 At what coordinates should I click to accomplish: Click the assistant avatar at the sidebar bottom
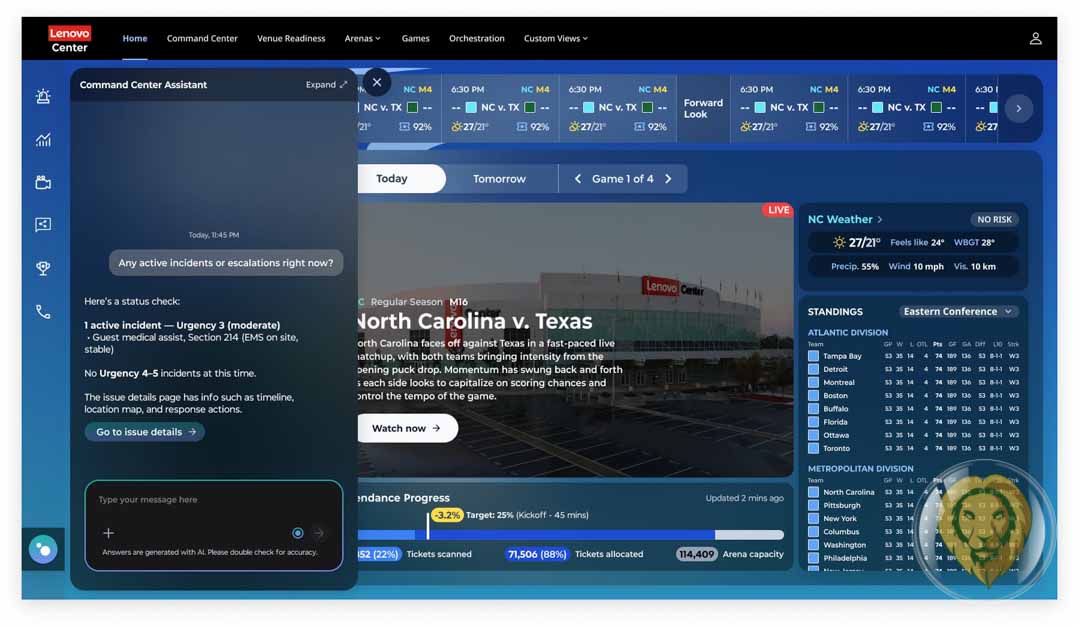(x=43, y=549)
